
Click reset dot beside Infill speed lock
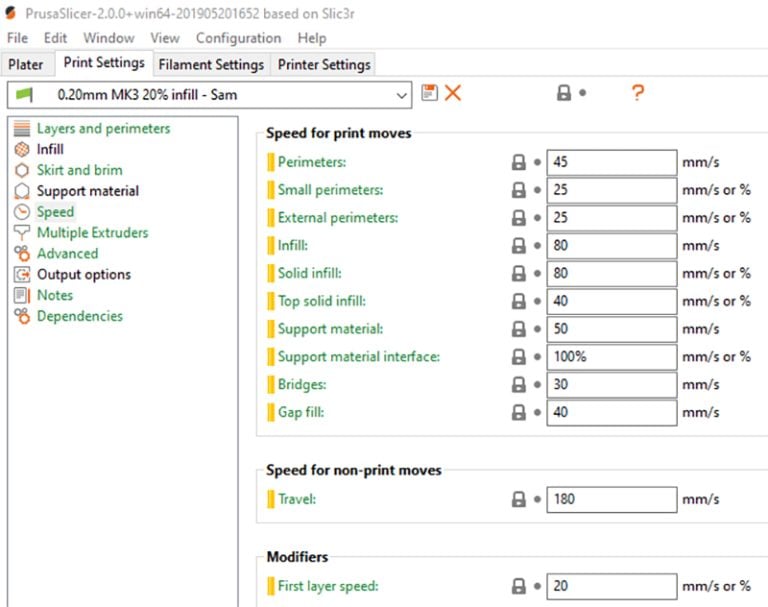[537, 245]
